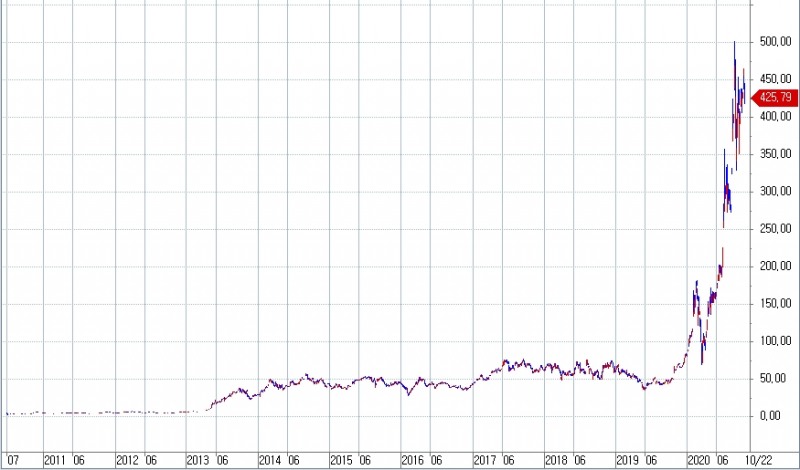Screen dimensions: 800x470
Task: Select the 2014 year label on time axis
Action: point(271,461)
